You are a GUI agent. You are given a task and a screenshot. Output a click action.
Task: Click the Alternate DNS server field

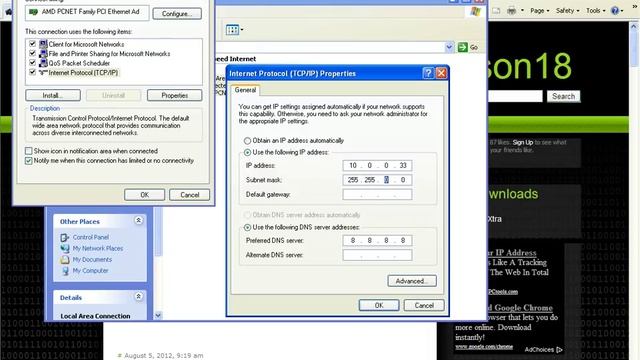click(x=377, y=255)
